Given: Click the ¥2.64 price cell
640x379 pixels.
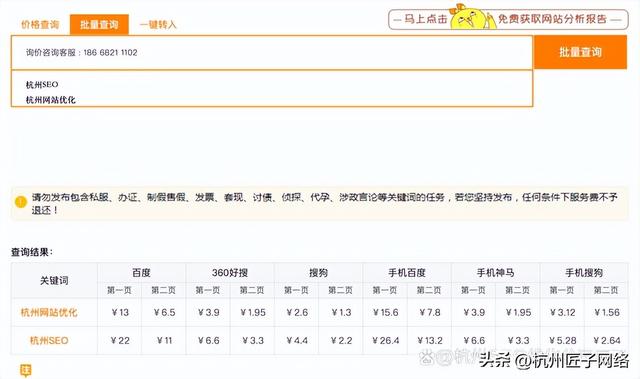Looking at the screenshot, I should (607, 340).
